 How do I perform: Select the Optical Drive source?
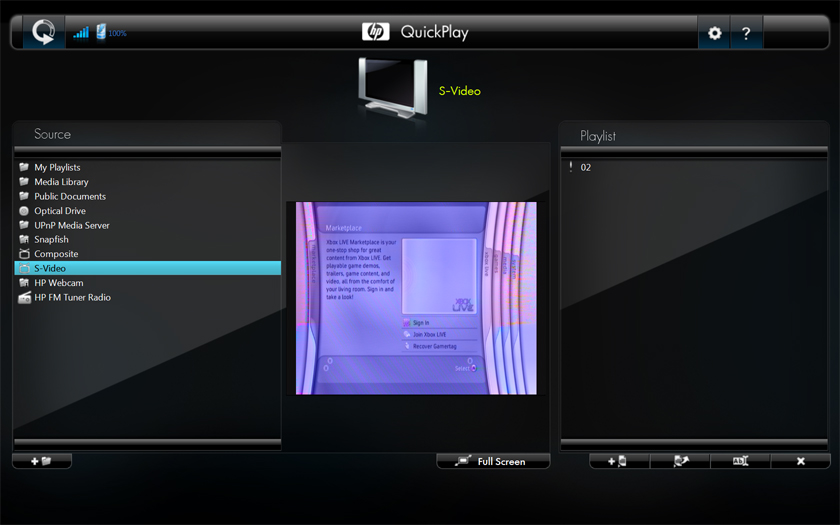pos(148,211)
